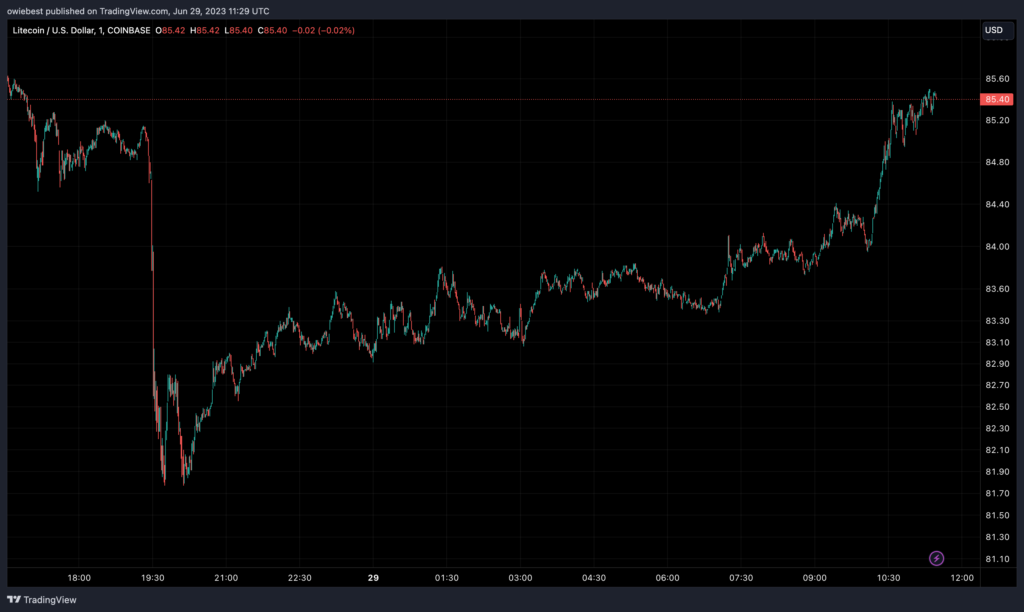This screenshot has width=1024, height=612.
Task: Click the TradingView logo icon
Action: click(x=14, y=599)
